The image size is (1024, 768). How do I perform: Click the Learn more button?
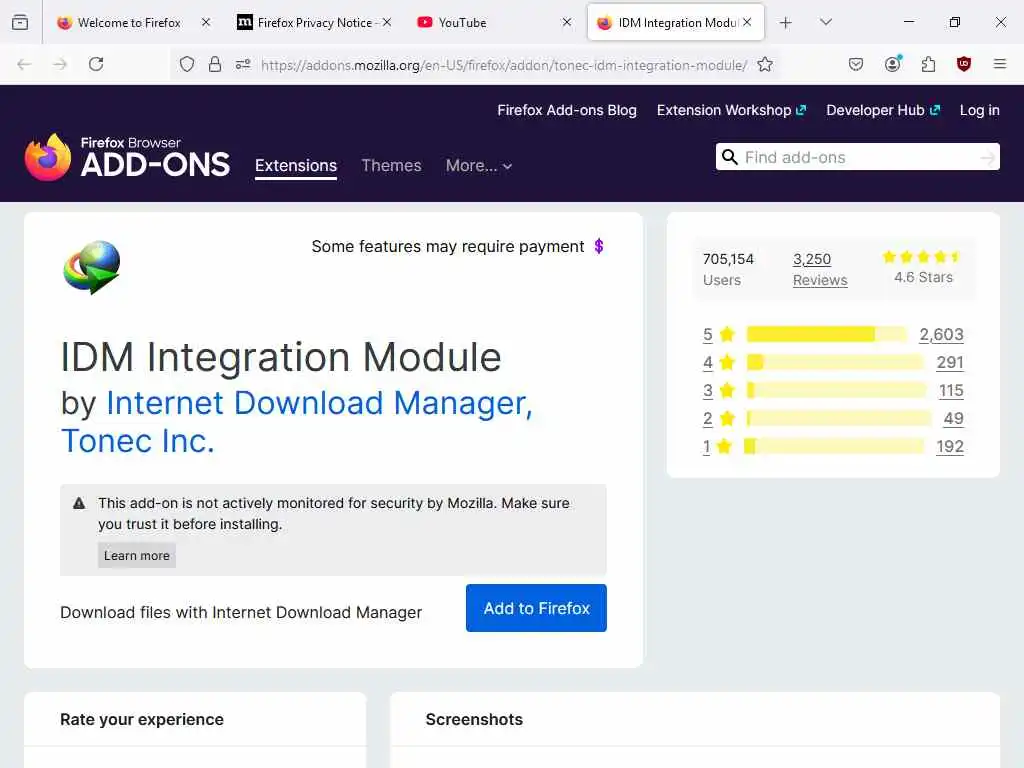click(x=137, y=556)
